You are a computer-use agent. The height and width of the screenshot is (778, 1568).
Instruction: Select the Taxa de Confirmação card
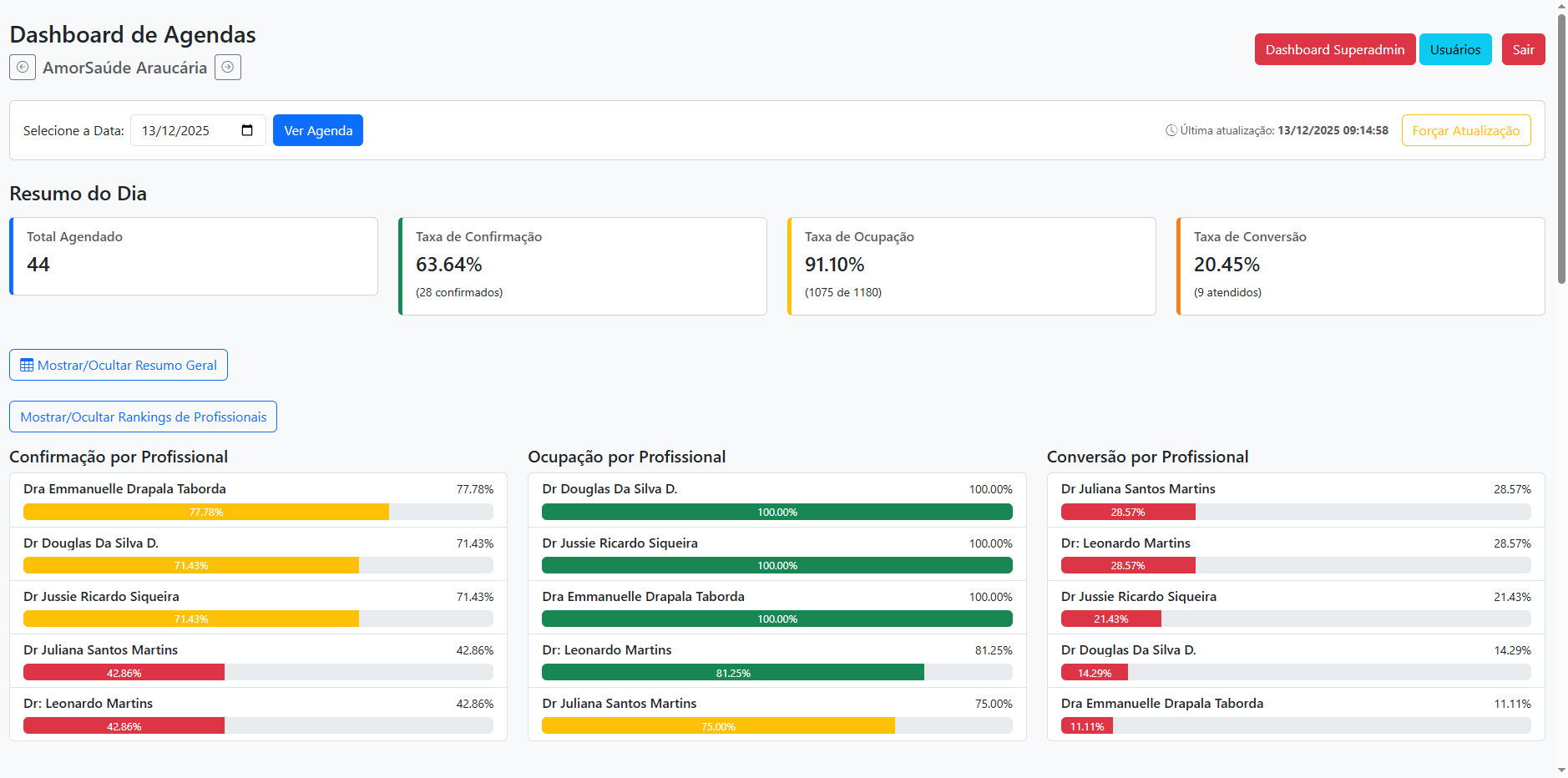click(x=583, y=265)
